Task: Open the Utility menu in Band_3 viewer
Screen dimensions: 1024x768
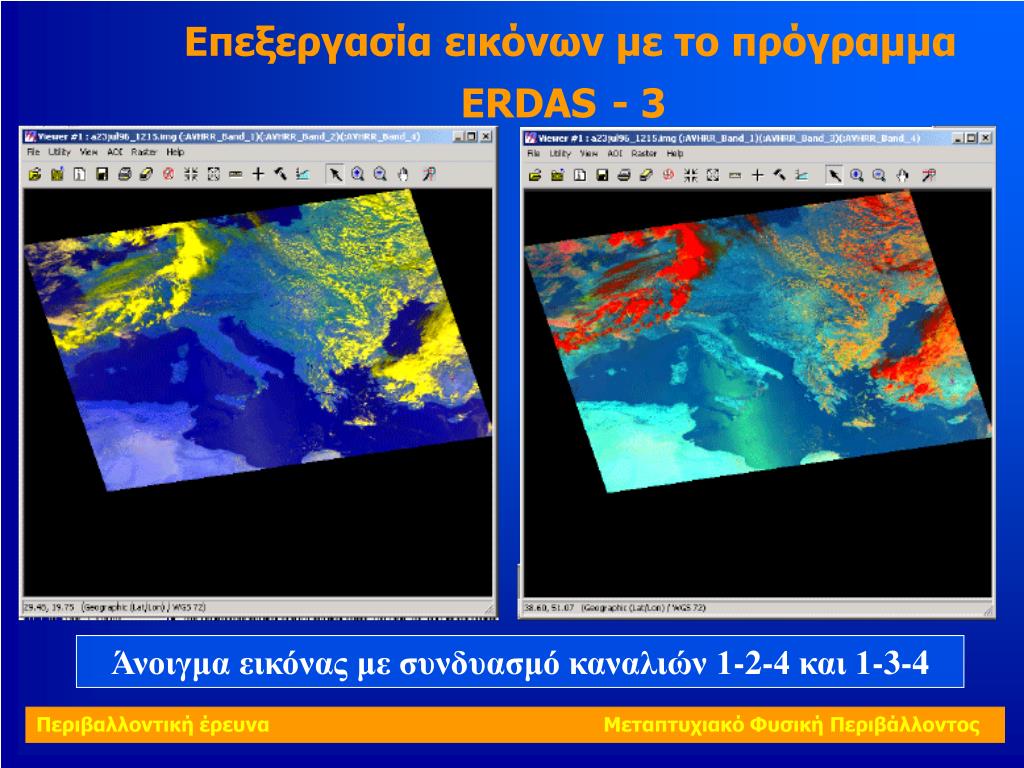Action: point(560,153)
